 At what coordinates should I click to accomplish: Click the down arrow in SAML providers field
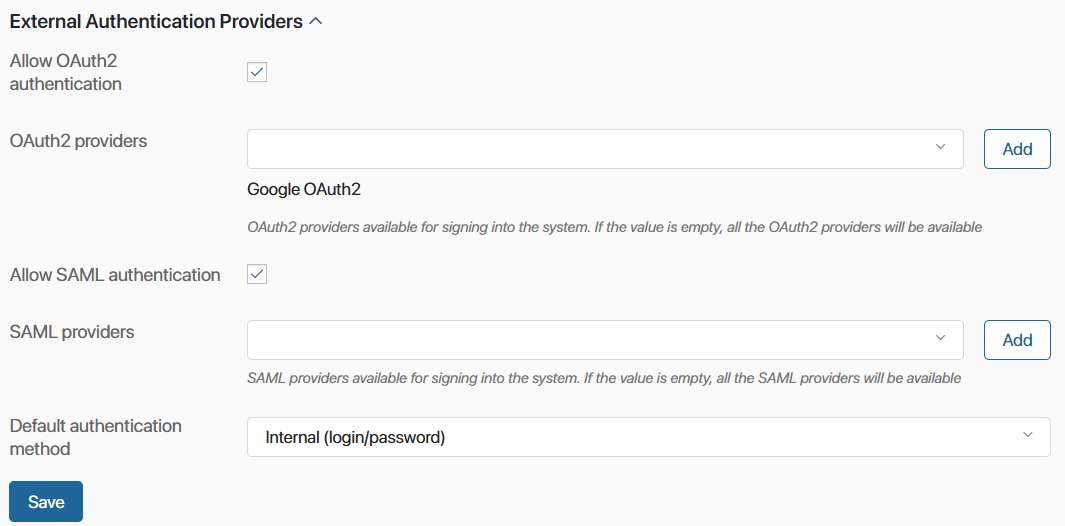[941, 338]
